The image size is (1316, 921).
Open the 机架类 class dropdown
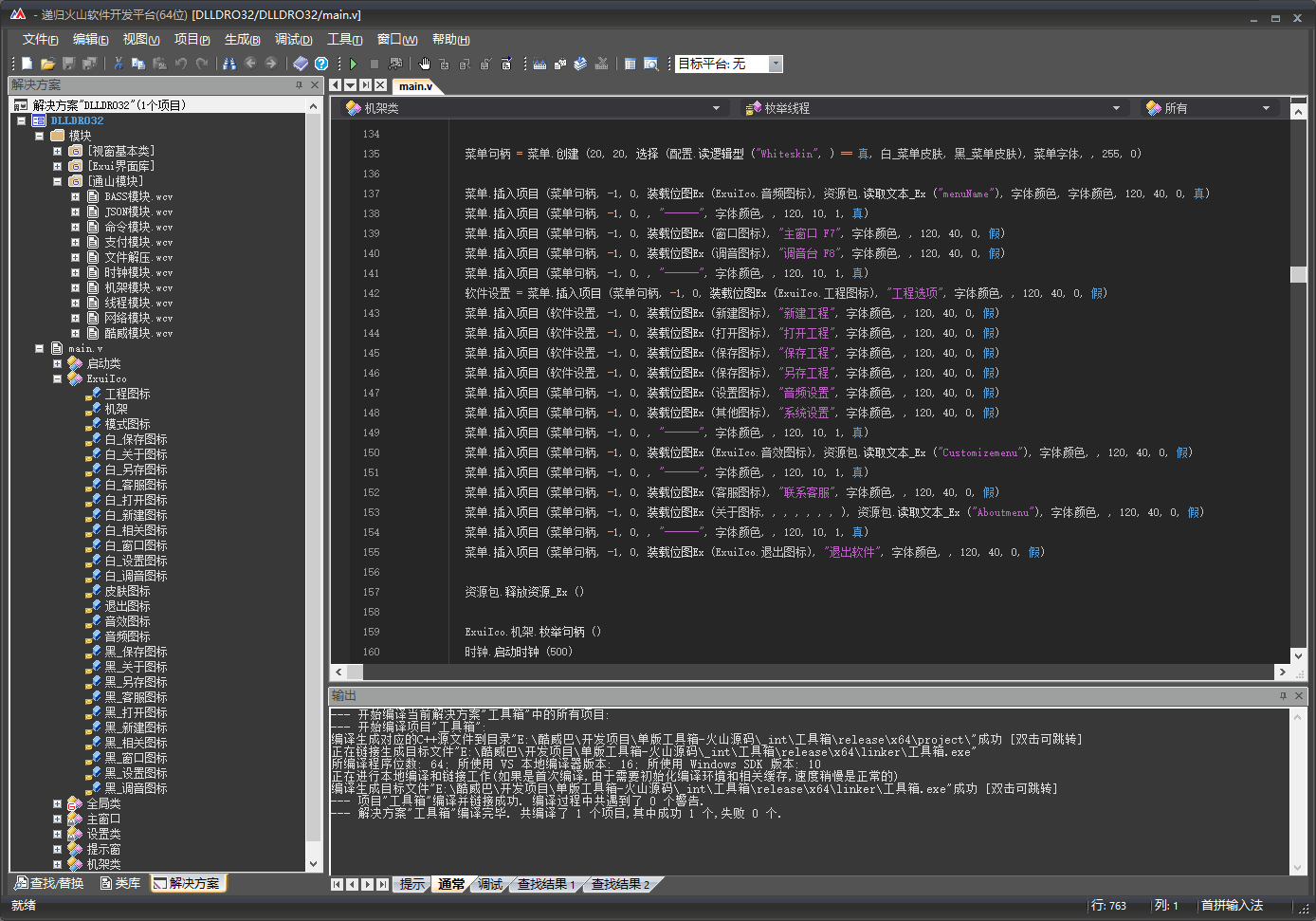tap(716, 108)
